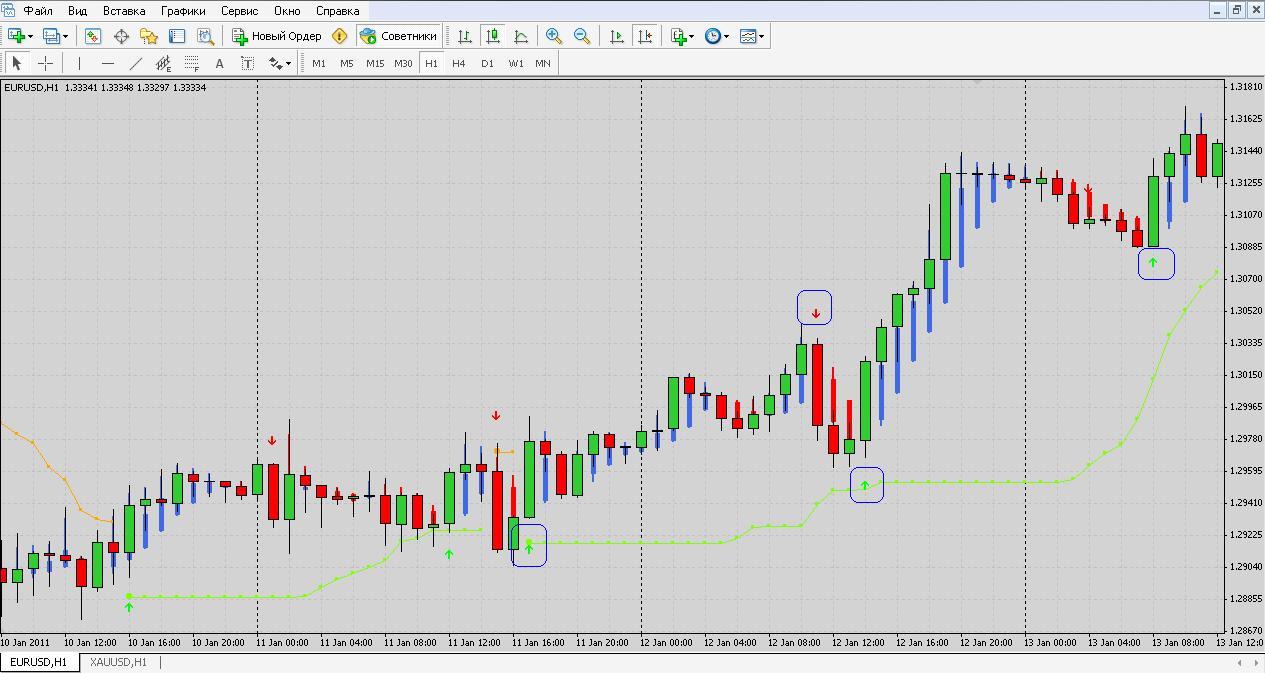The height and width of the screenshot is (673, 1265).
Task: Open the Вид menu
Action: click(78, 11)
